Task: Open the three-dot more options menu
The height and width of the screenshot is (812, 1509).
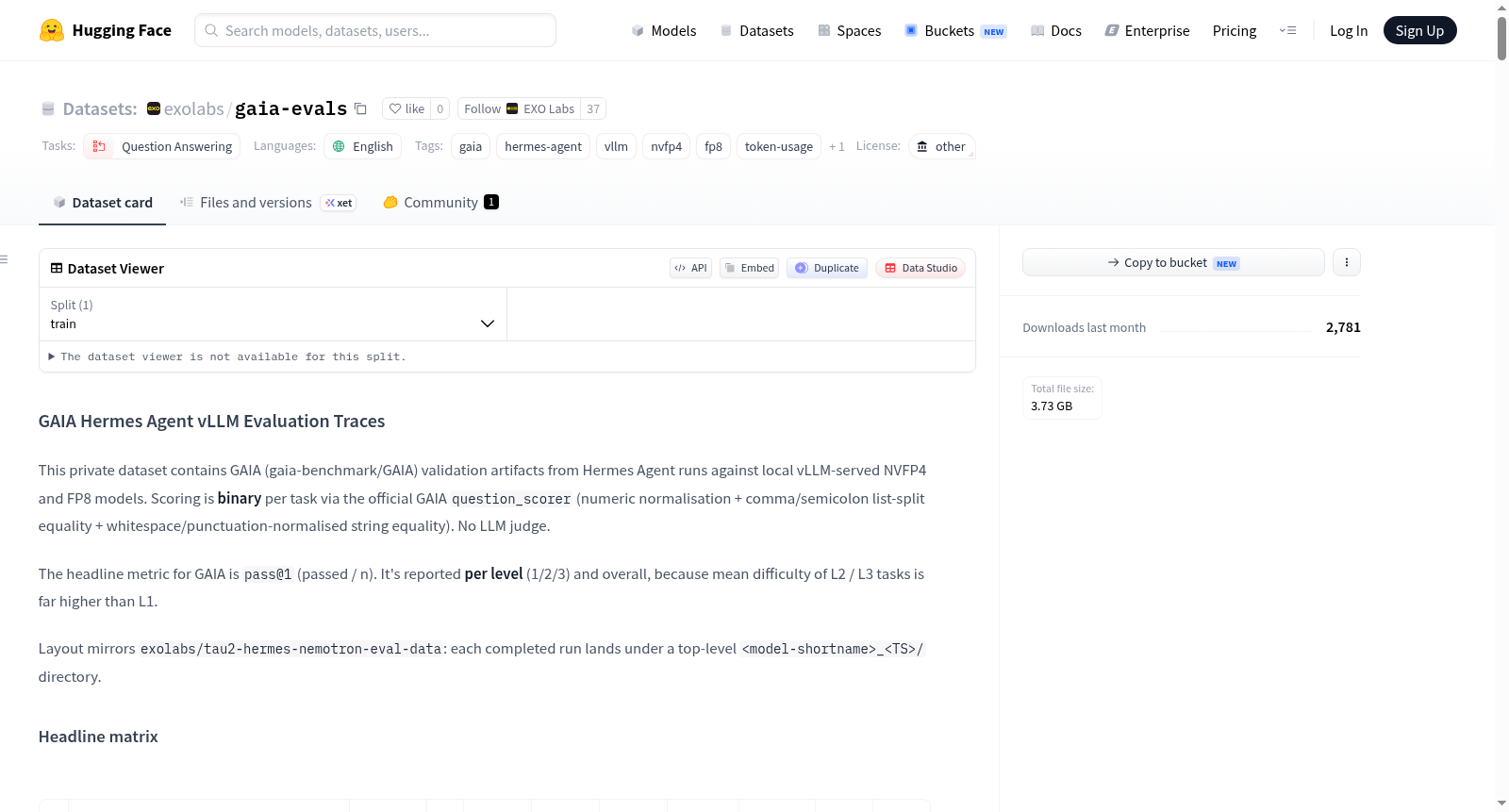Action: (x=1347, y=262)
